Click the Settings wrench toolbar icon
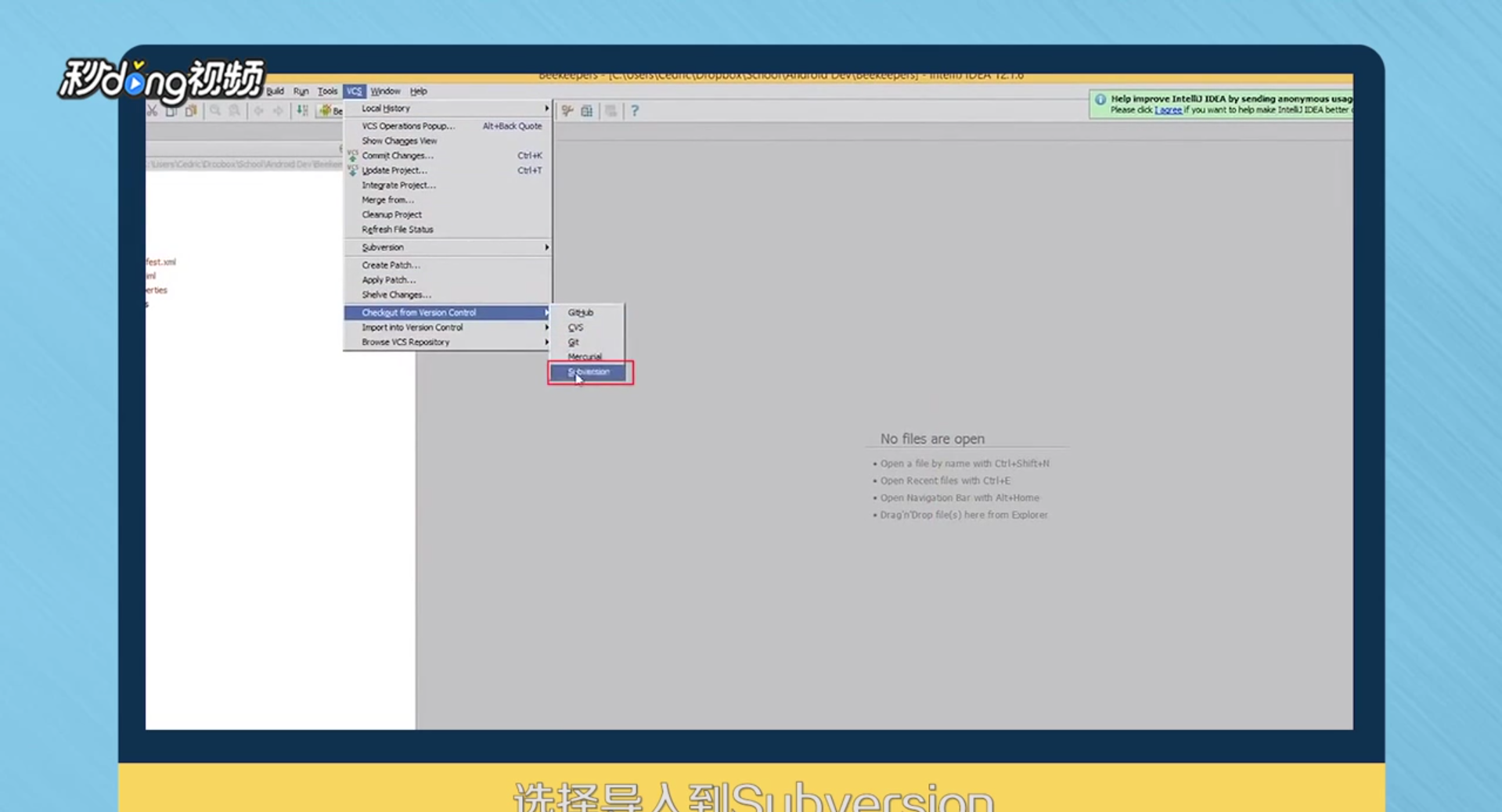This screenshot has height=812, width=1502. pyautogui.click(x=567, y=111)
